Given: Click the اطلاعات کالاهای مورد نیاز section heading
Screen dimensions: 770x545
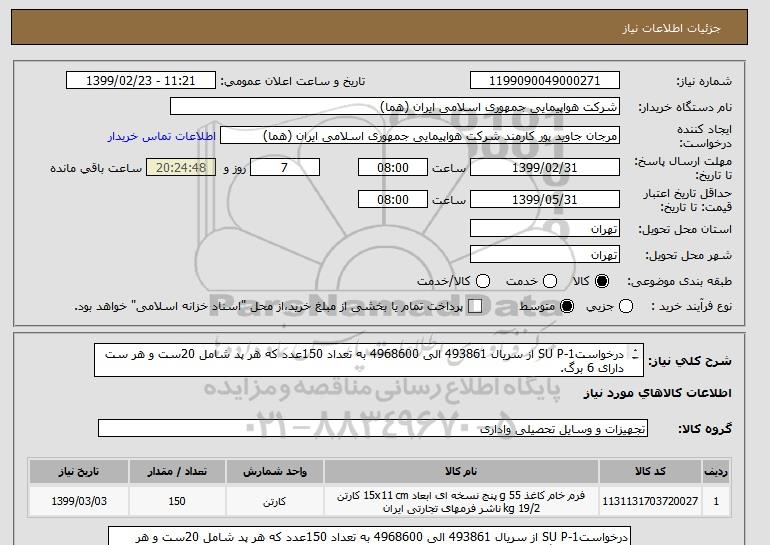Looking at the screenshot, I should [x=658, y=393].
